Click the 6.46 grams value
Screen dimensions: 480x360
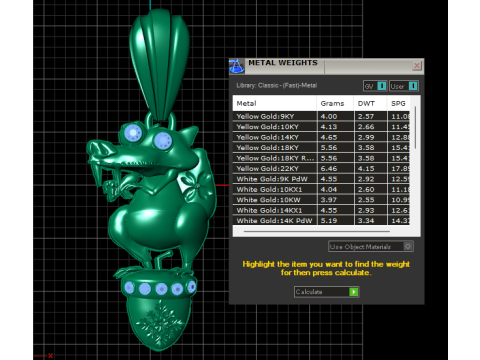click(329, 169)
